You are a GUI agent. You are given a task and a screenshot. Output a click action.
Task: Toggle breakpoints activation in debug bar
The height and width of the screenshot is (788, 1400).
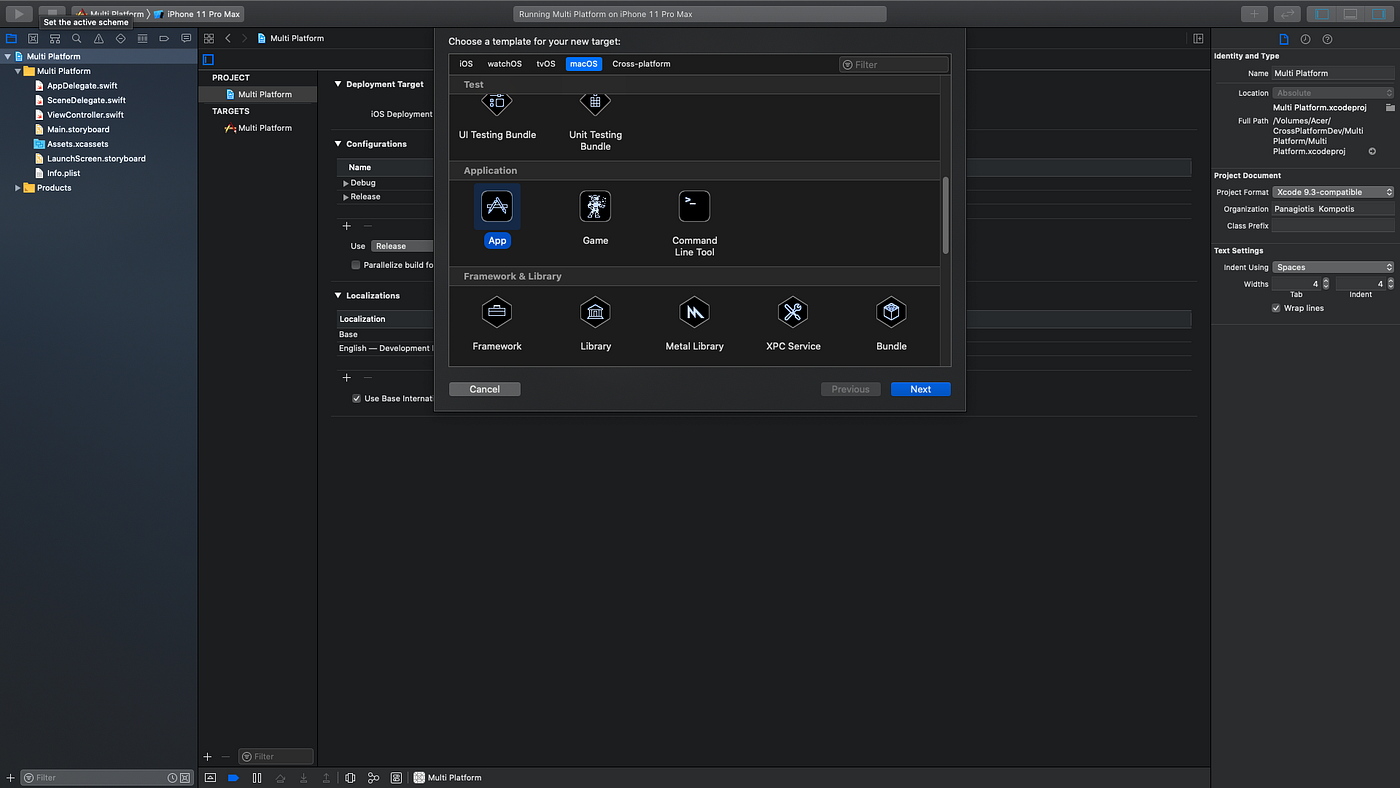(233, 777)
